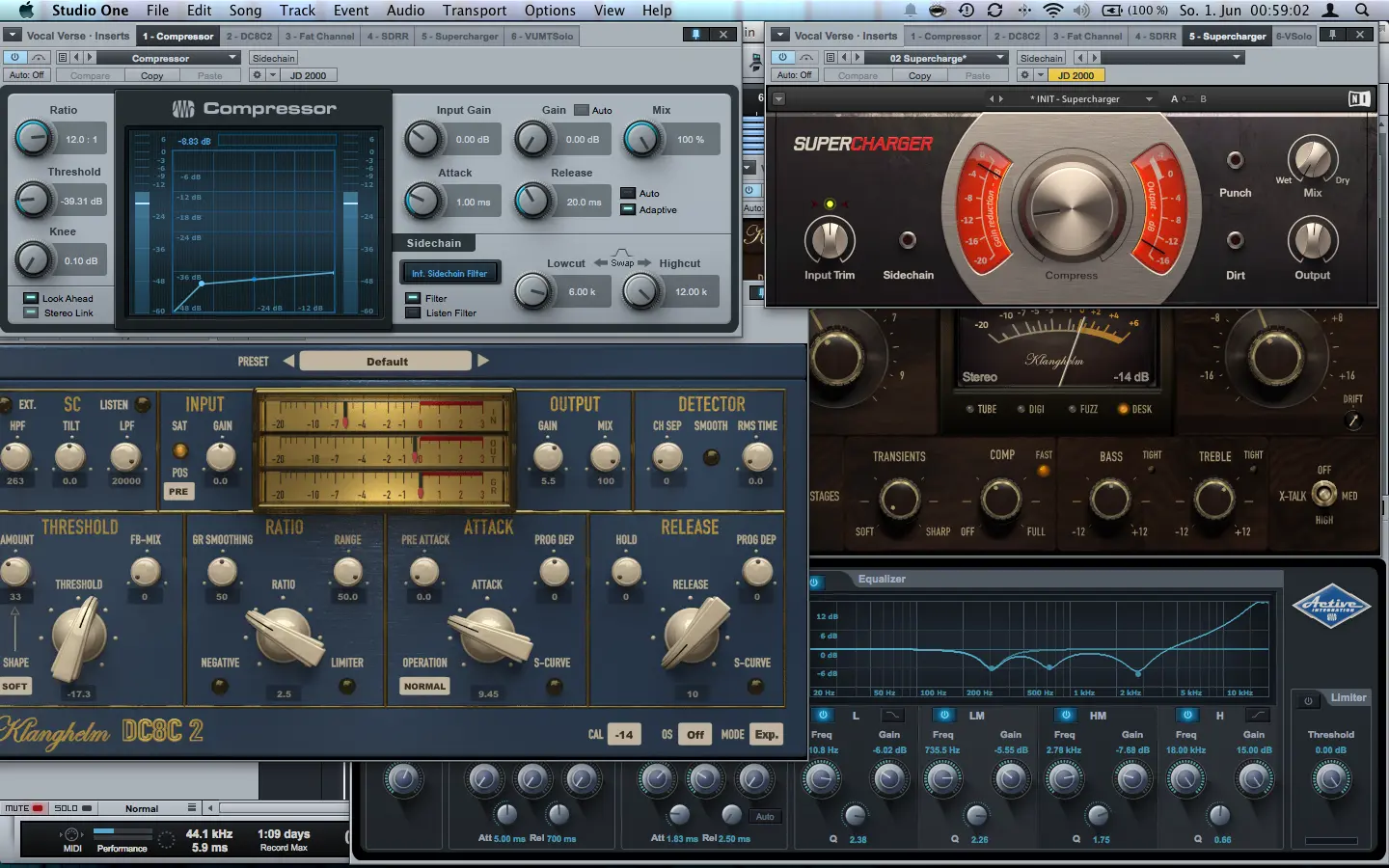The image size is (1389, 868).
Task: Enable Auto gain checkbox
Action: (x=582, y=110)
